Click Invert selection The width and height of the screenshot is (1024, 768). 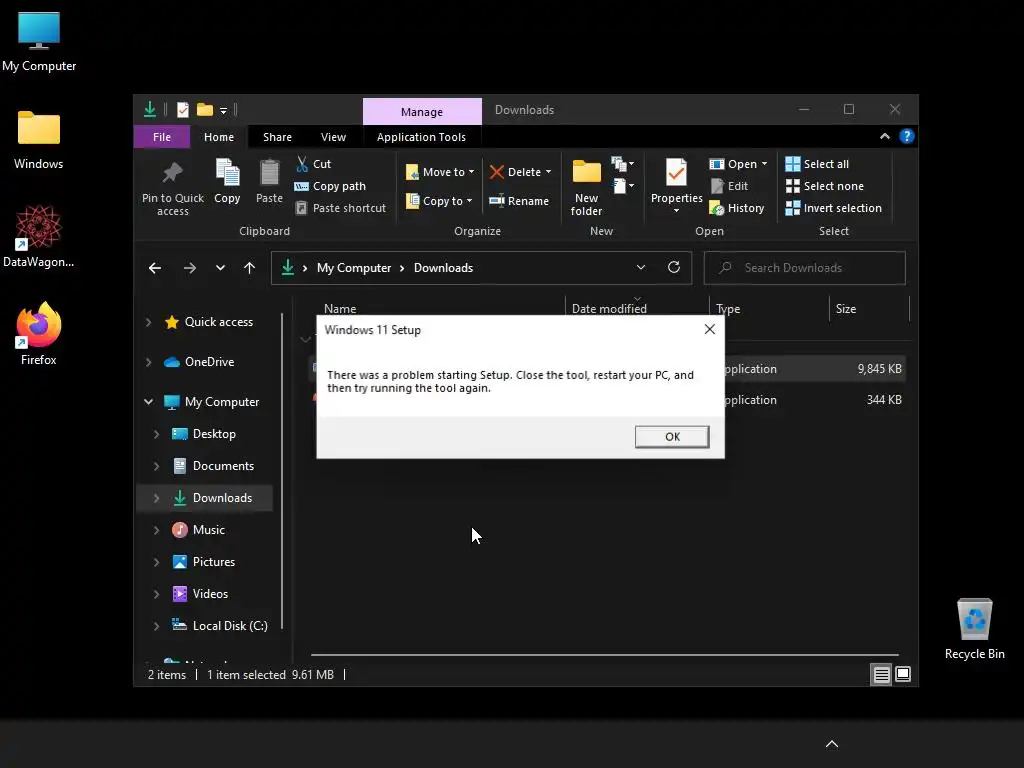point(833,208)
